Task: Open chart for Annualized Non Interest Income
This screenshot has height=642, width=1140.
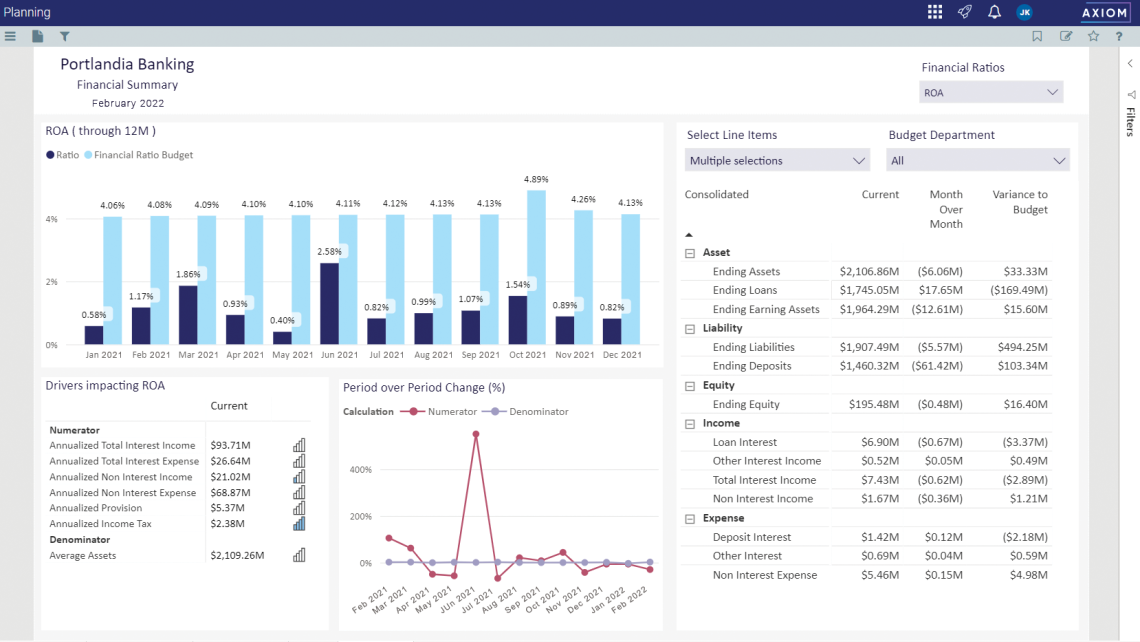Action: 299,477
